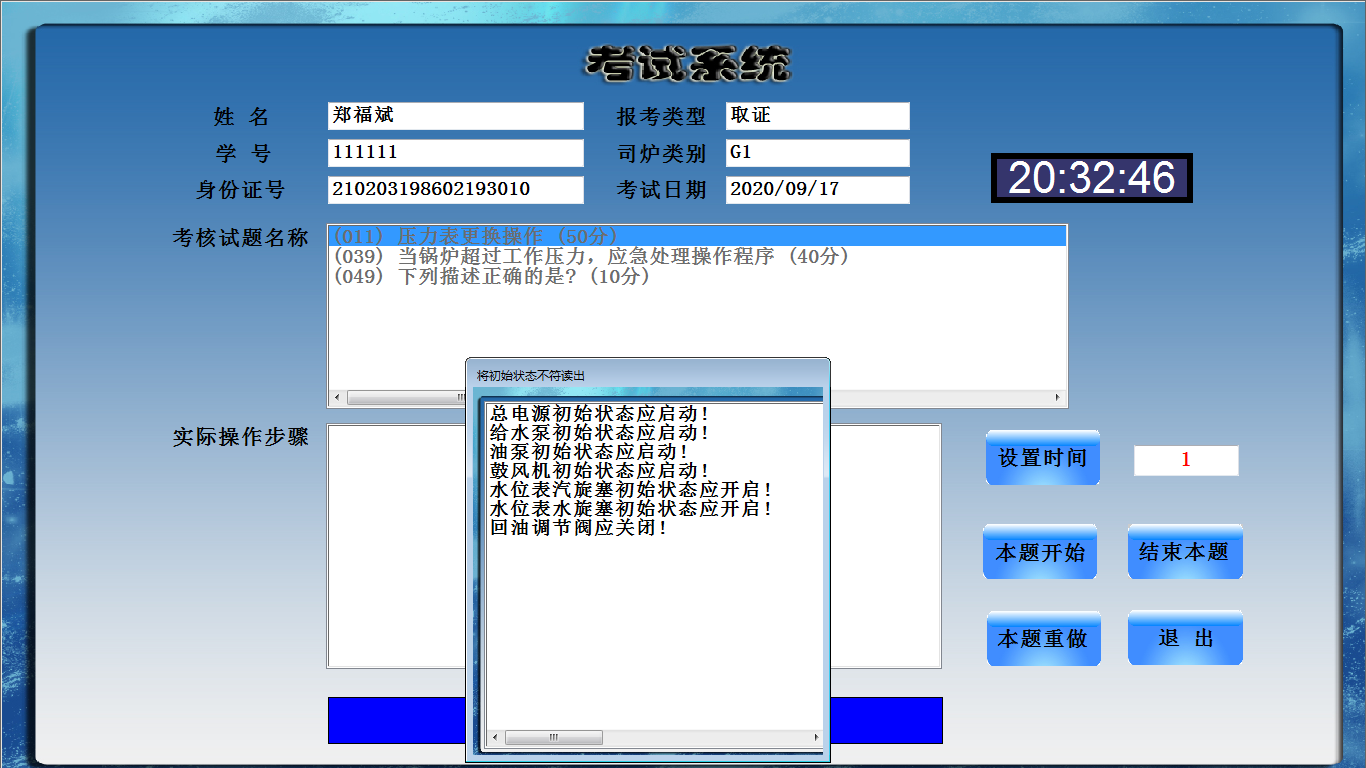Select 回油调节阀应关闭 line in popup

(x=578, y=528)
